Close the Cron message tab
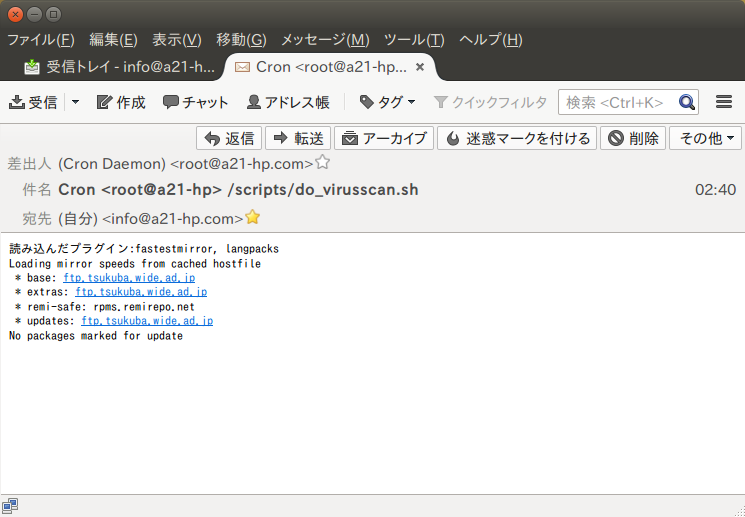The width and height of the screenshot is (745, 517). click(420, 67)
